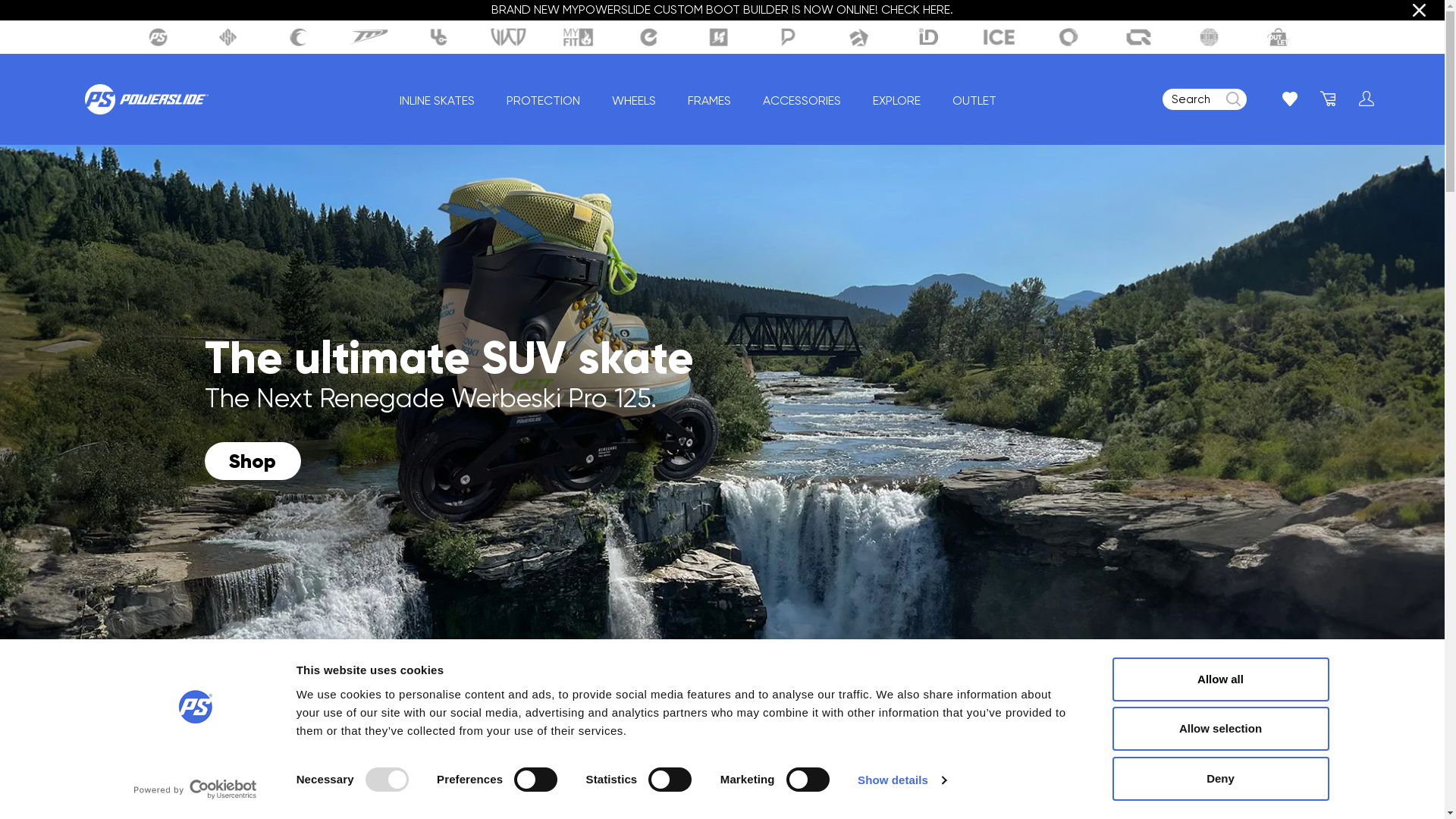Open the Wheels menu
1456x819 pixels.
point(634,101)
